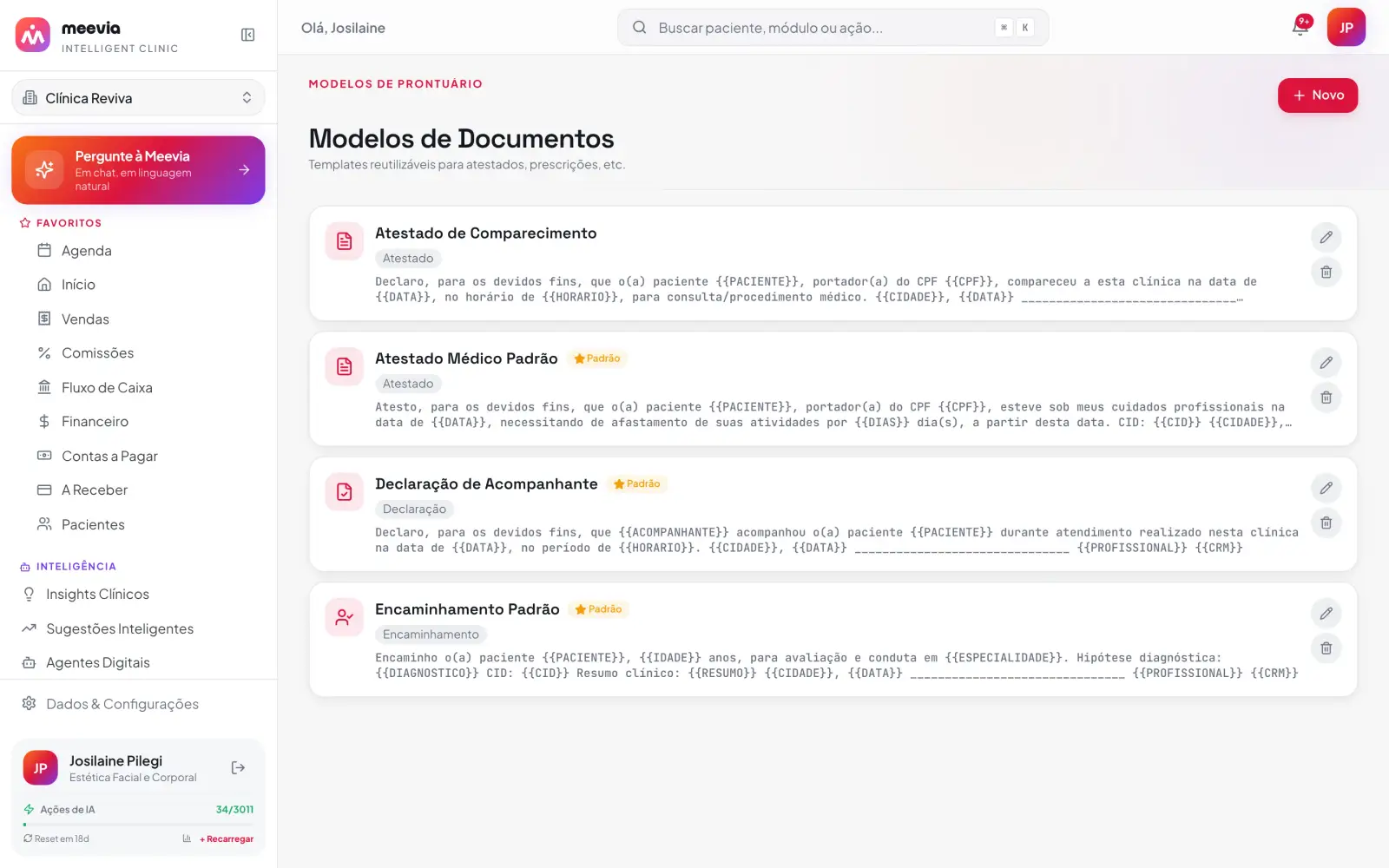Click the Agentes Digitais robot icon
Image resolution: width=1389 pixels, height=868 pixels.
pyautogui.click(x=29, y=662)
